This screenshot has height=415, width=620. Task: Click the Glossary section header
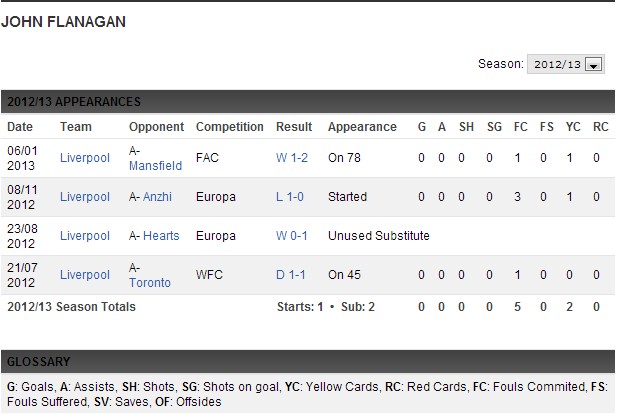pos(308,362)
